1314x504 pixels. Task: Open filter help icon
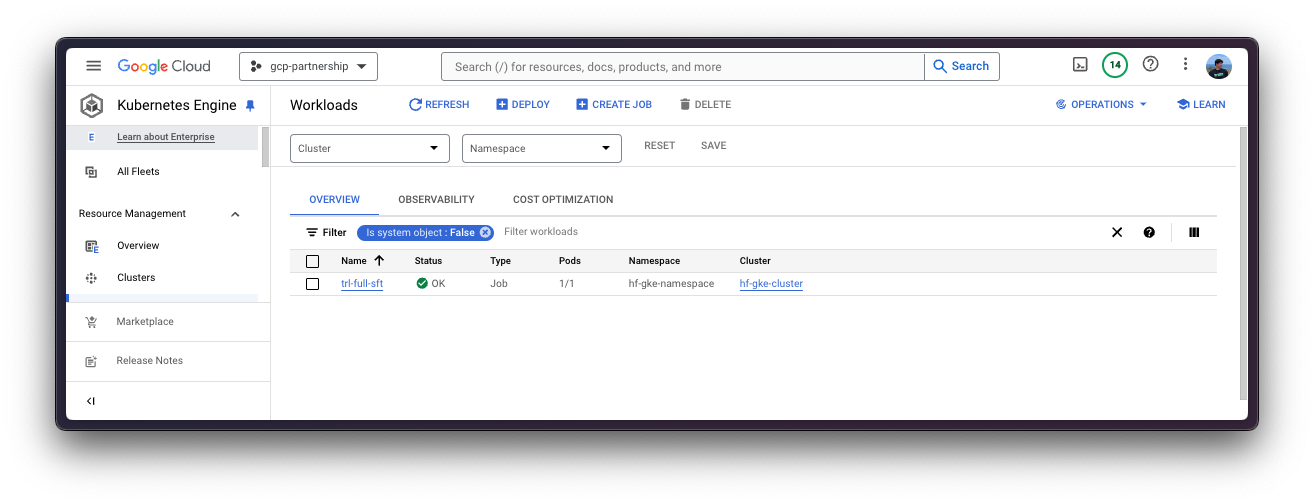(x=1149, y=233)
